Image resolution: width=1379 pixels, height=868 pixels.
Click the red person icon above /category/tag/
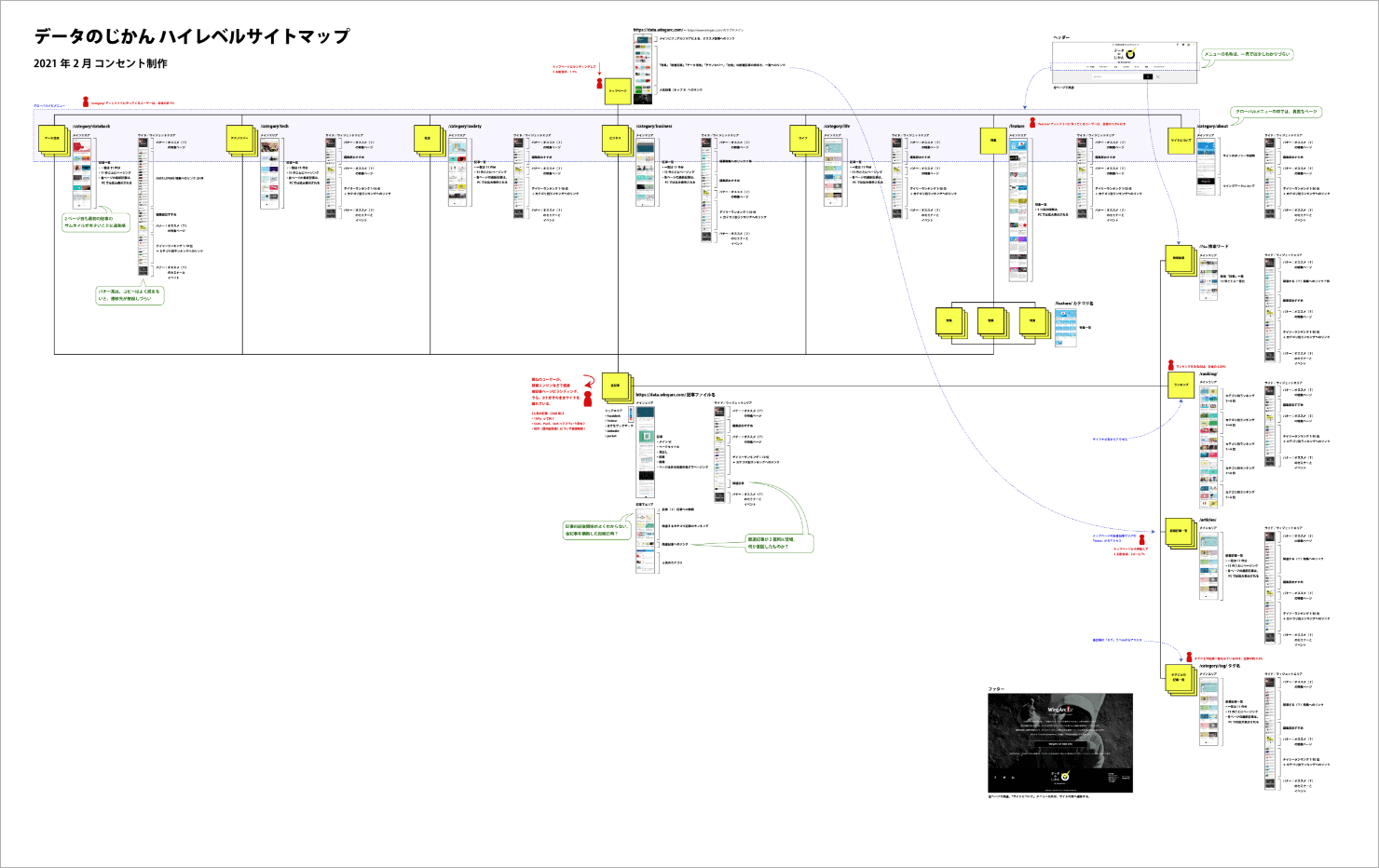point(1189,657)
